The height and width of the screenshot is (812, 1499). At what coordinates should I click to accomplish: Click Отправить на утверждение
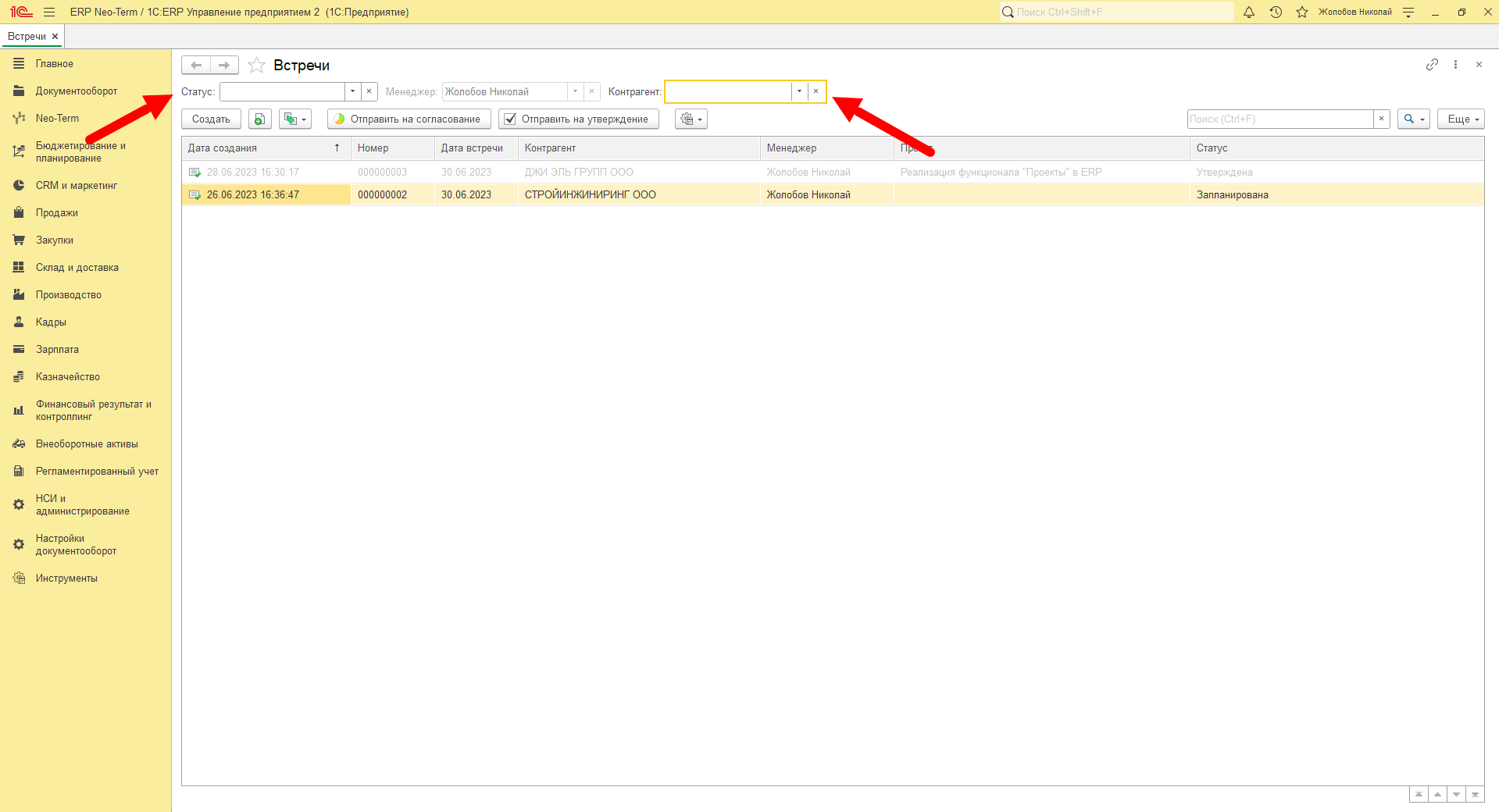pyautogui.click(x=579, y=119)
